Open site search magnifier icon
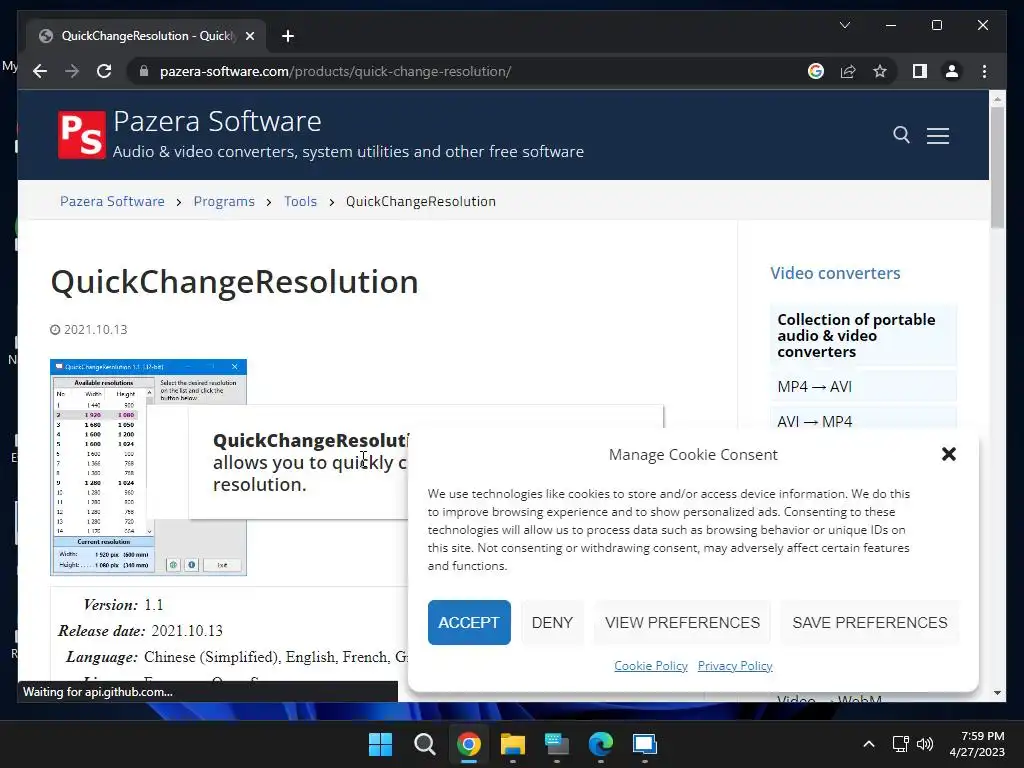The image size is (1024, 768). click(x=901, y=135)
